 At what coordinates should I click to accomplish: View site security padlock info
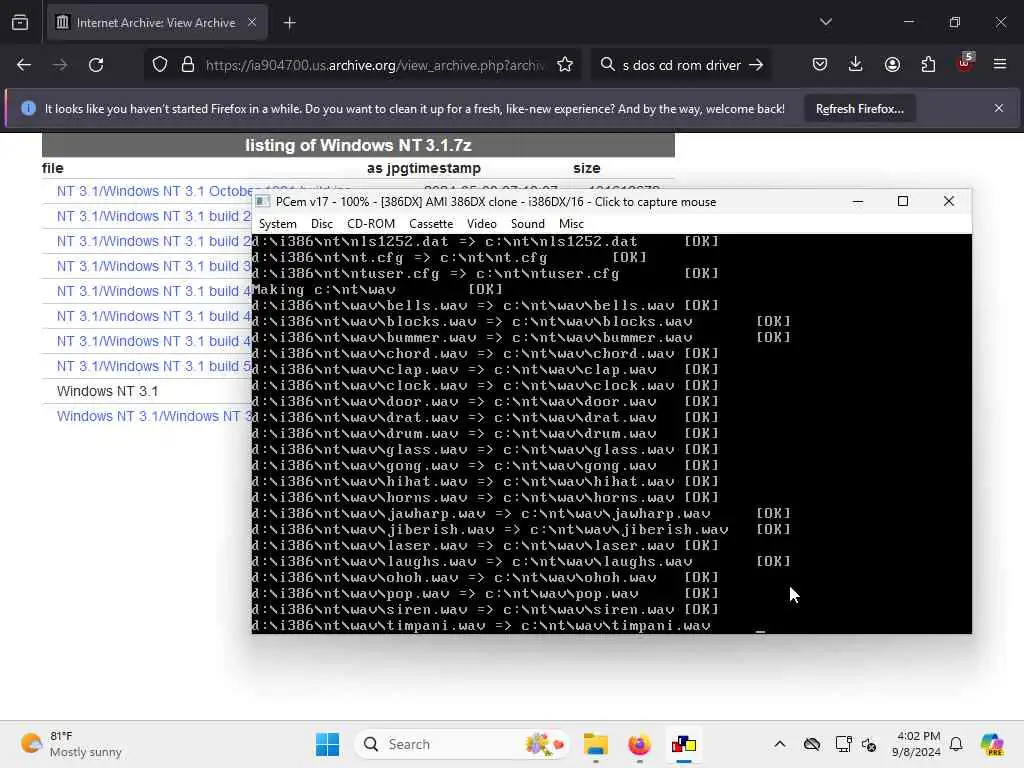[x=188, y=65]
